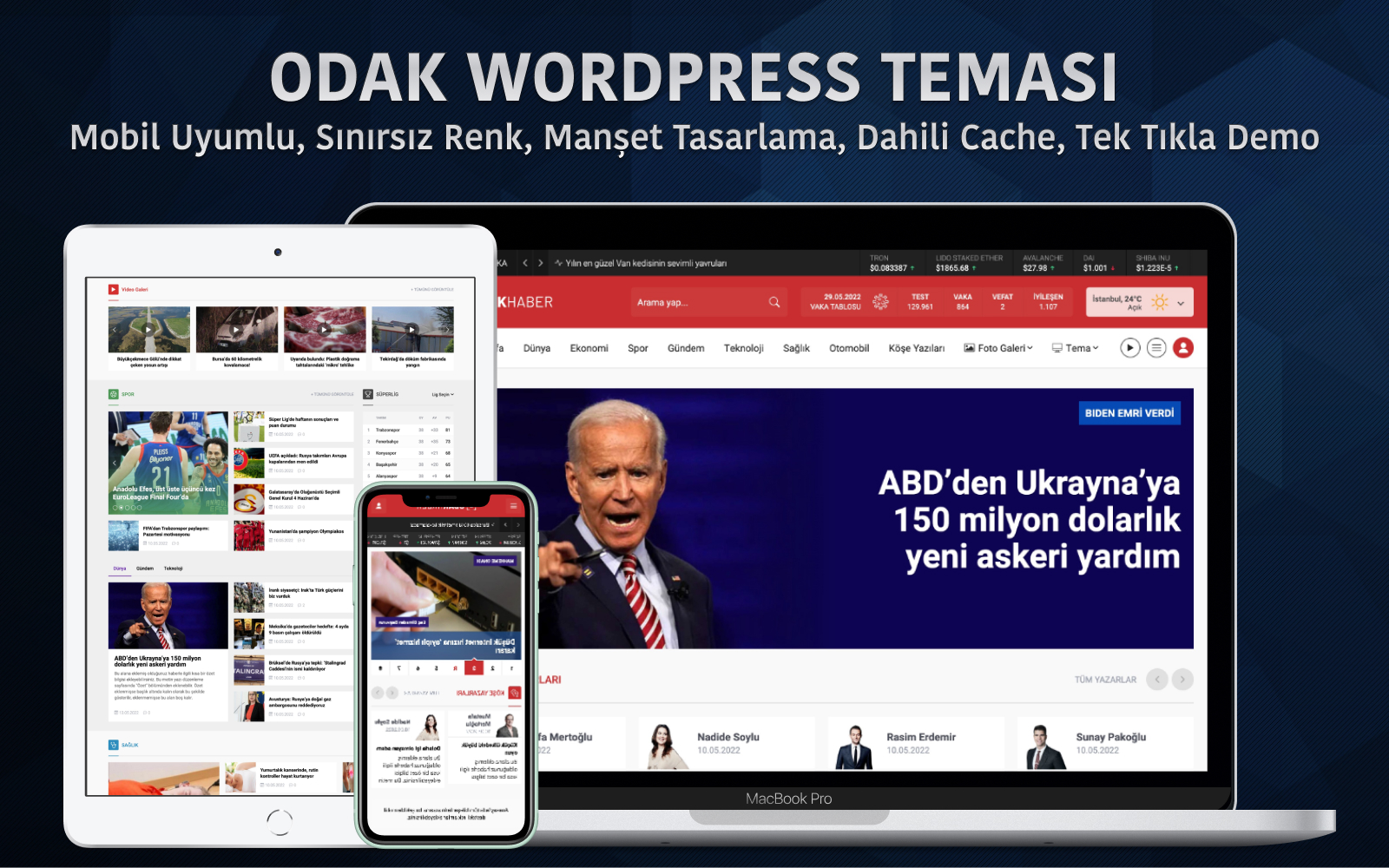Click the Süperlig trophy icon on tablet

click(x=368, y=394)
